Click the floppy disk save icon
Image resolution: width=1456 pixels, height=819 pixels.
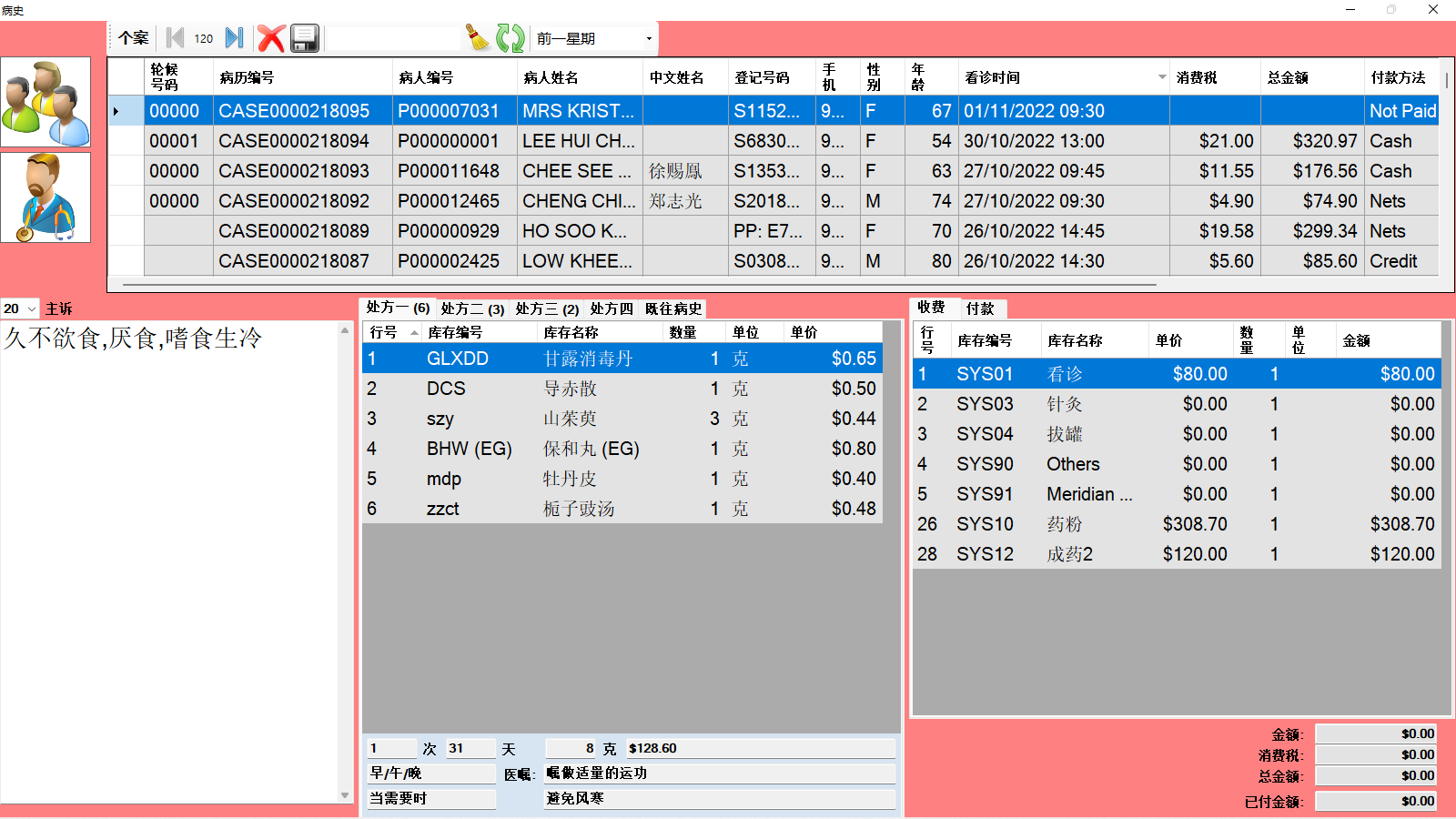[305, 38]
